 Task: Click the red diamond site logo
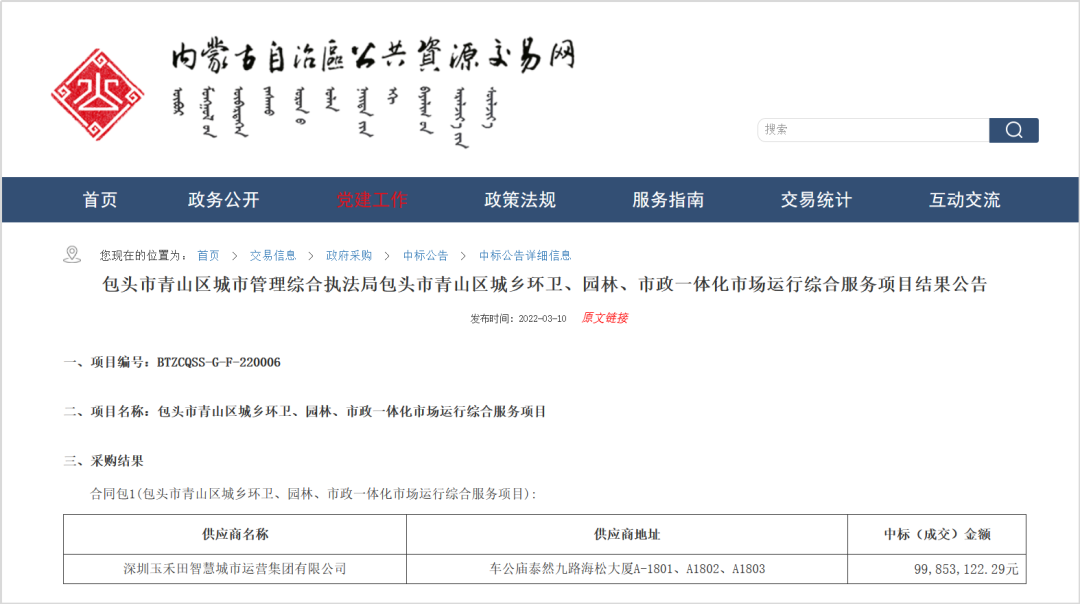(x=97, y=96)
